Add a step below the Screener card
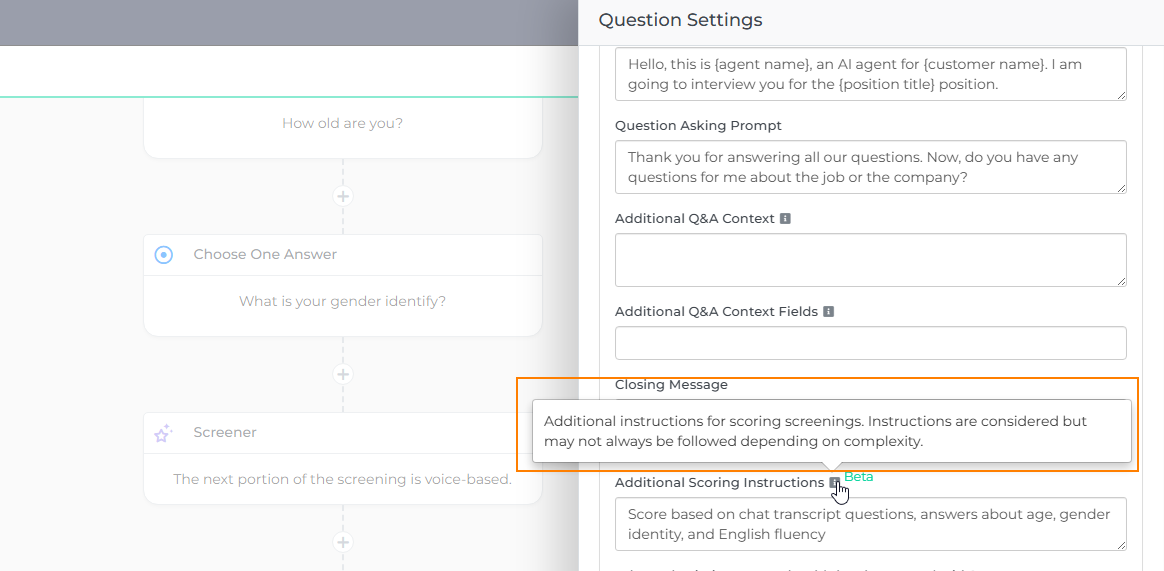 343,542
